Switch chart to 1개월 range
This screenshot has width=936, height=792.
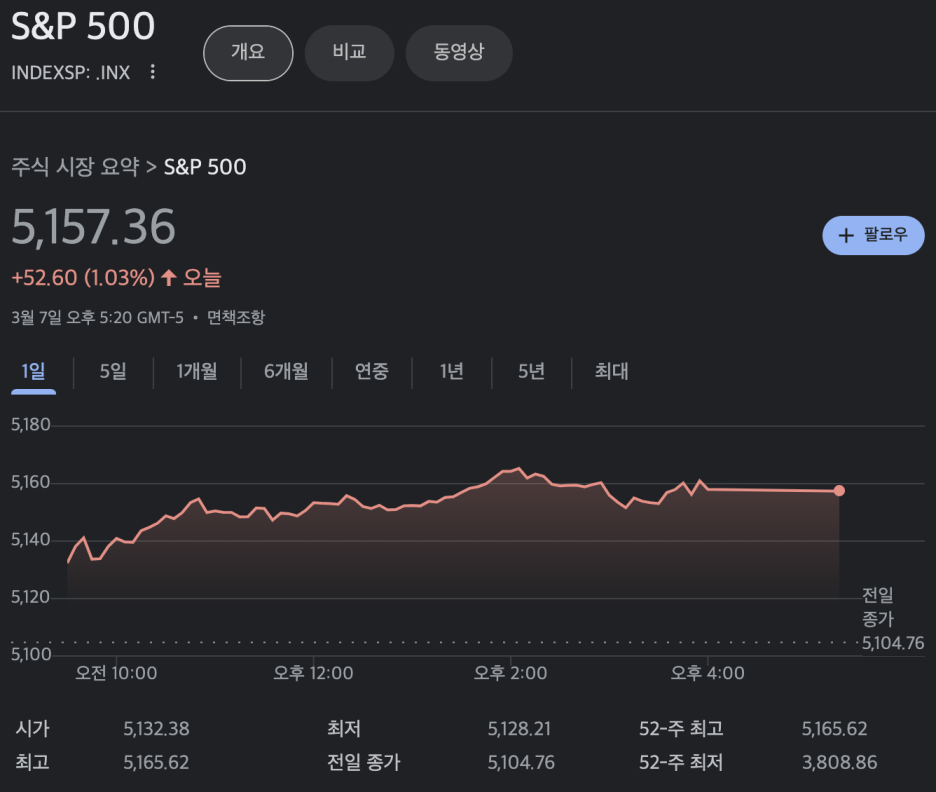coord(197,372)
